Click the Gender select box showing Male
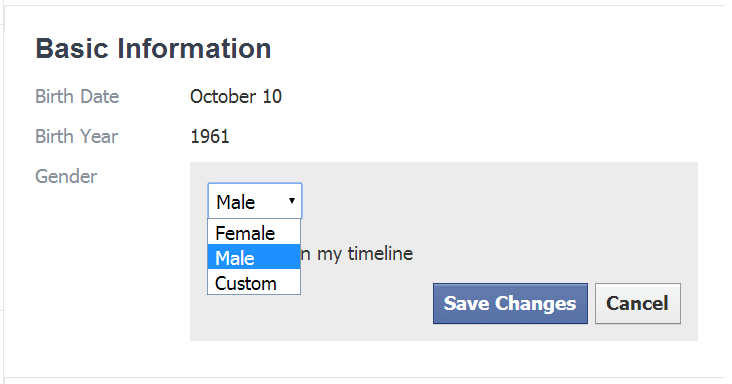The image size is (732, 384). [x=255, y=201]
